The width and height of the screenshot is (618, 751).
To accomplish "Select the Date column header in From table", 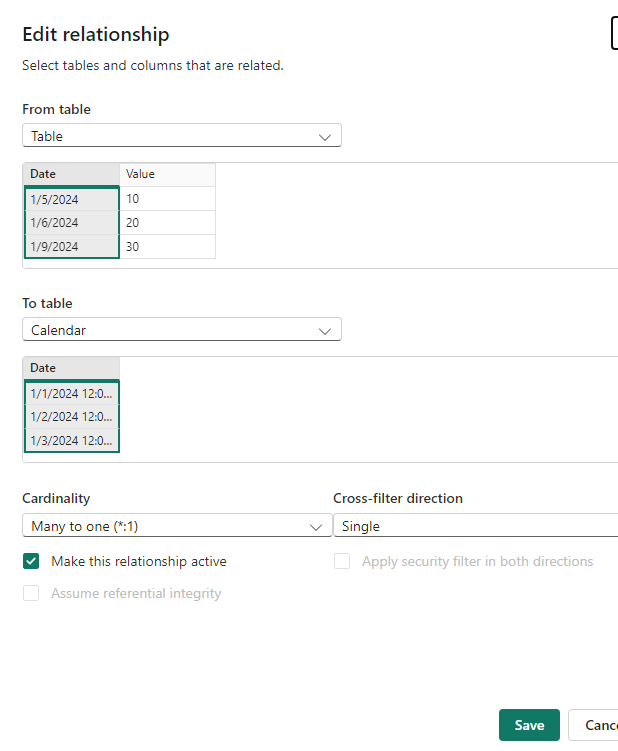I will [71, 174].
